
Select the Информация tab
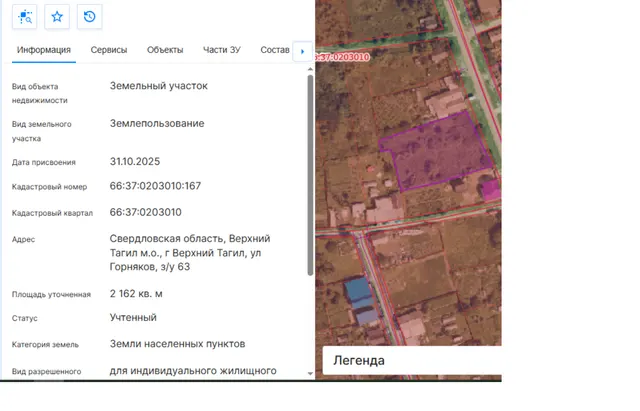coord(44,50)
